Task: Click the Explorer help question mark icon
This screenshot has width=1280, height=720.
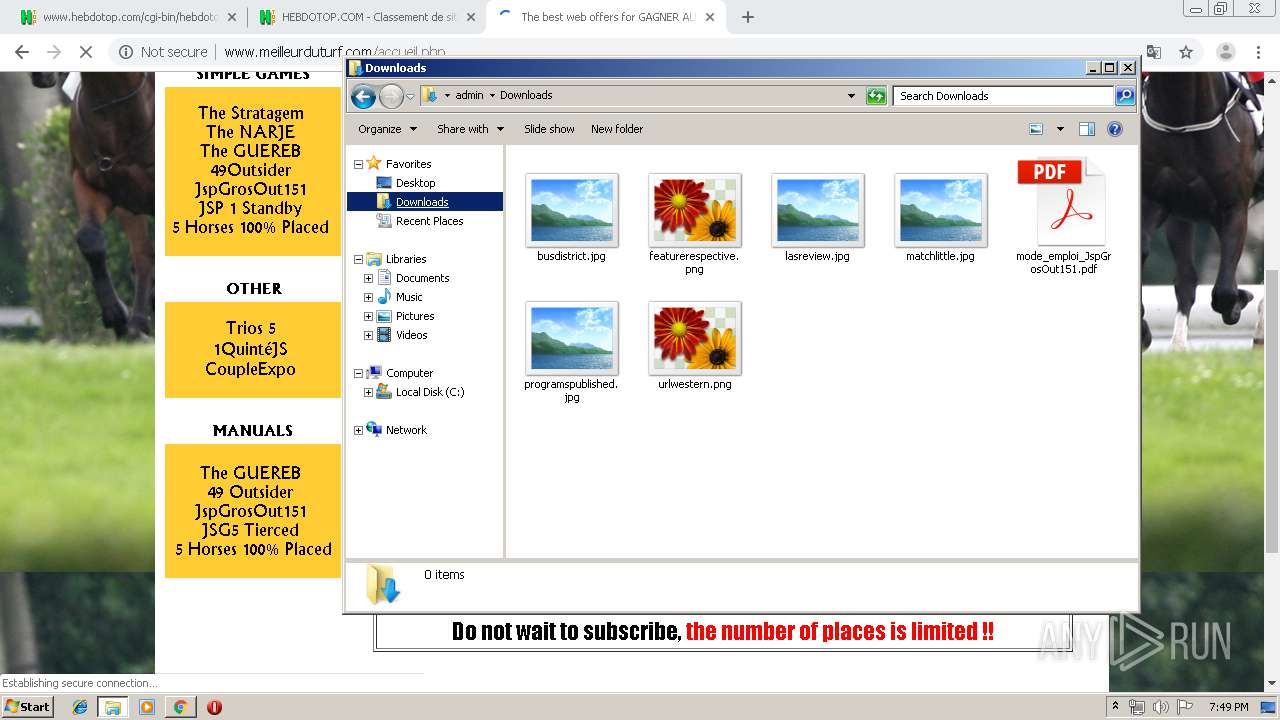Action: (1115, 129)
